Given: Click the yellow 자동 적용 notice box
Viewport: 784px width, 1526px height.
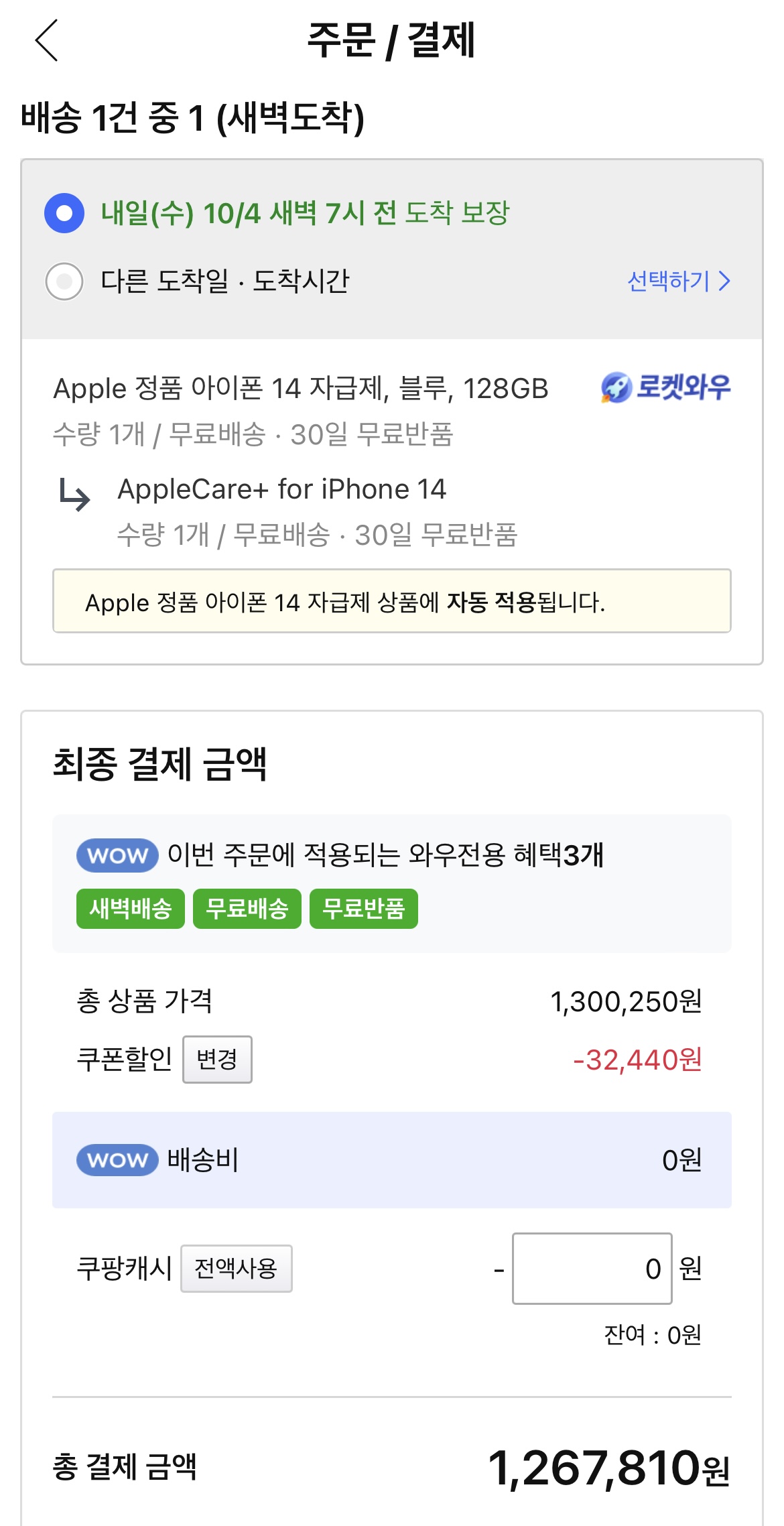Looking at the screenshot, I should pyautogui.click(x=392, y=602).
